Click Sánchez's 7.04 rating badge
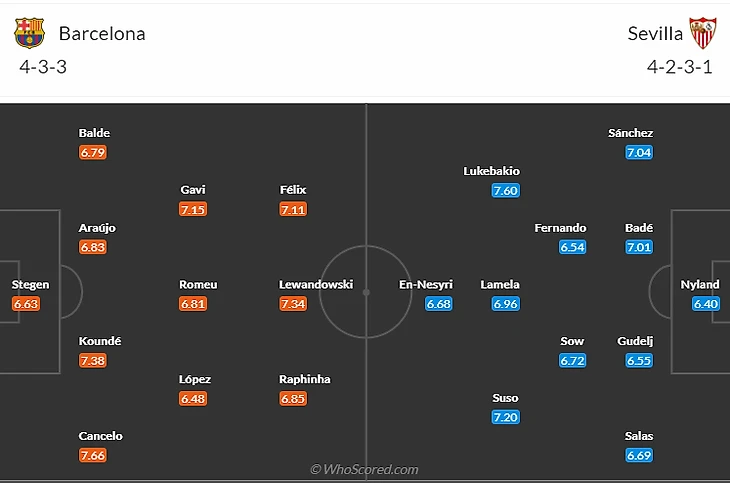730x483 pixels. coord(639,152)
